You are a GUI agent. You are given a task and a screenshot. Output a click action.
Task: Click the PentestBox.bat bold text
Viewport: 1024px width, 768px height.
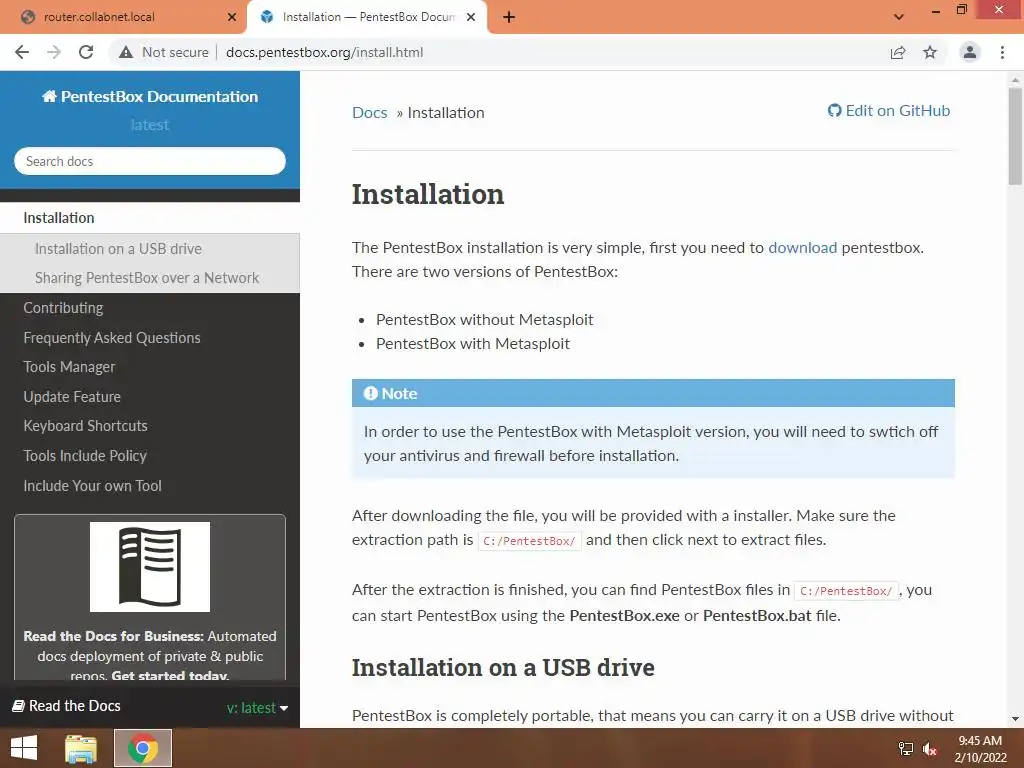757,616
